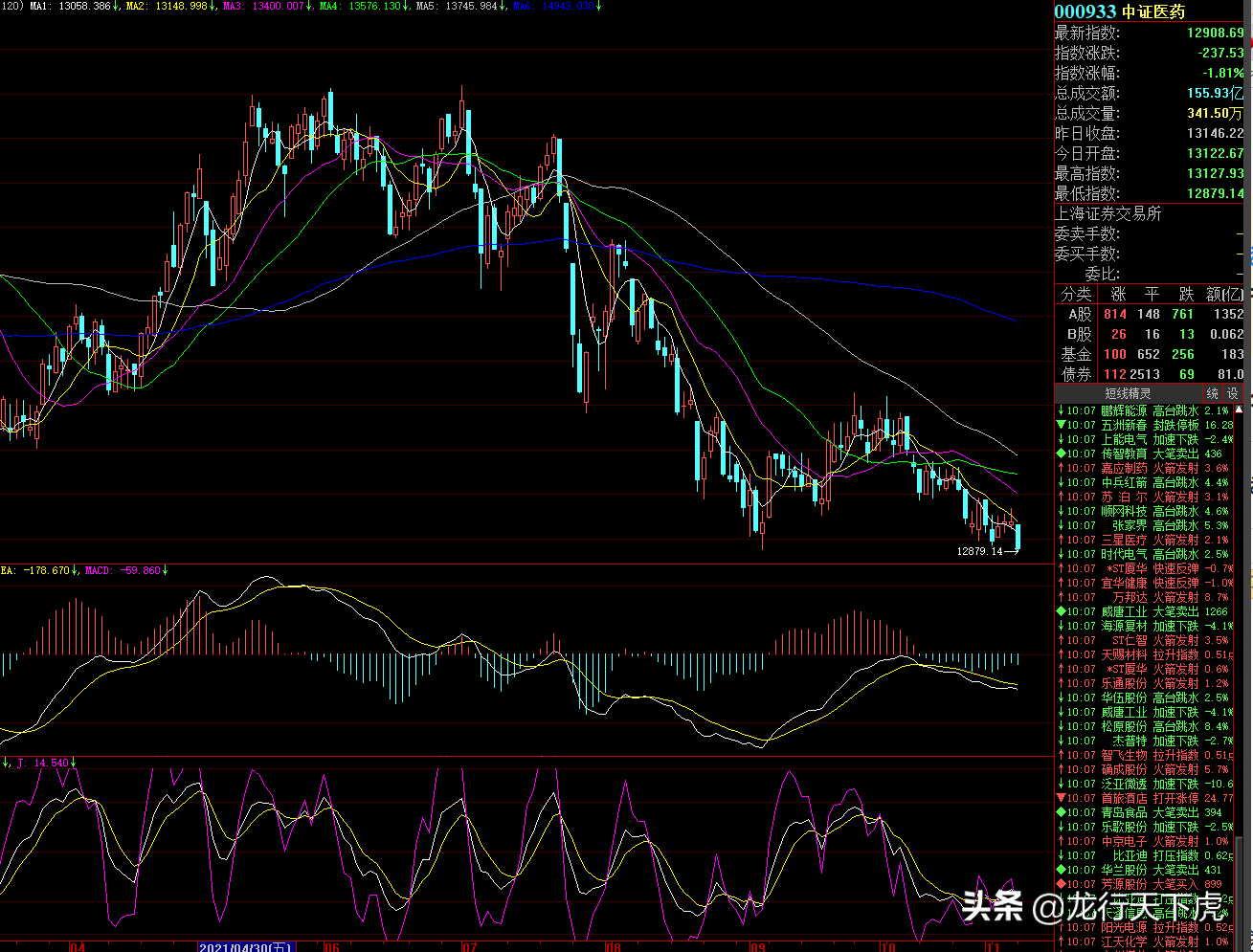1253x952 pixels.
Task: Select the 五洲新春 封跌停板 alert row
Action: pyautogui.click(x=1145, y=425)
